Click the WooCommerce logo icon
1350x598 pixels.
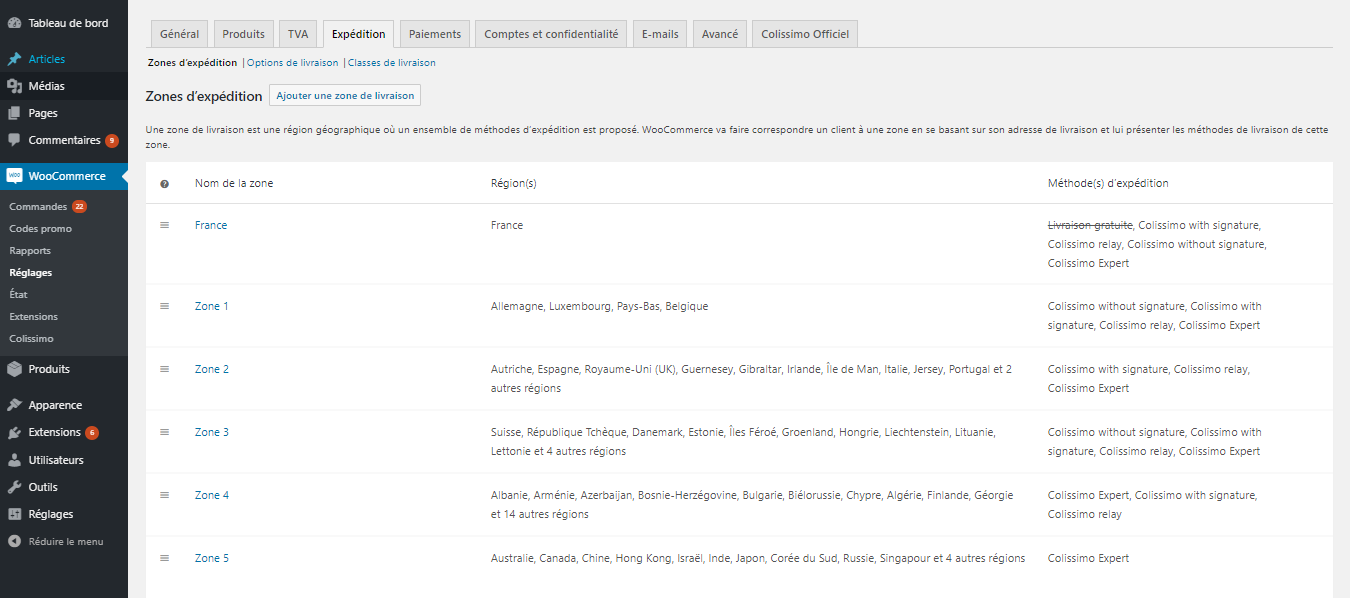(14, 176)
